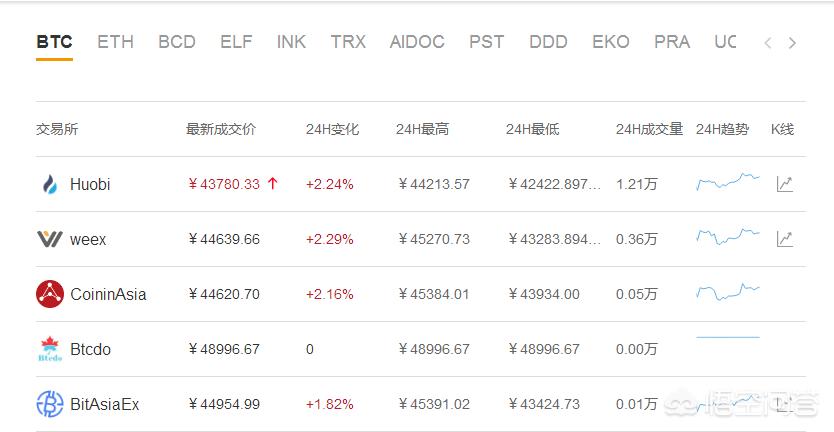Click the Btcdo maple leaf logo
This screenshot has width=834, height=432.
coord(50,349)
